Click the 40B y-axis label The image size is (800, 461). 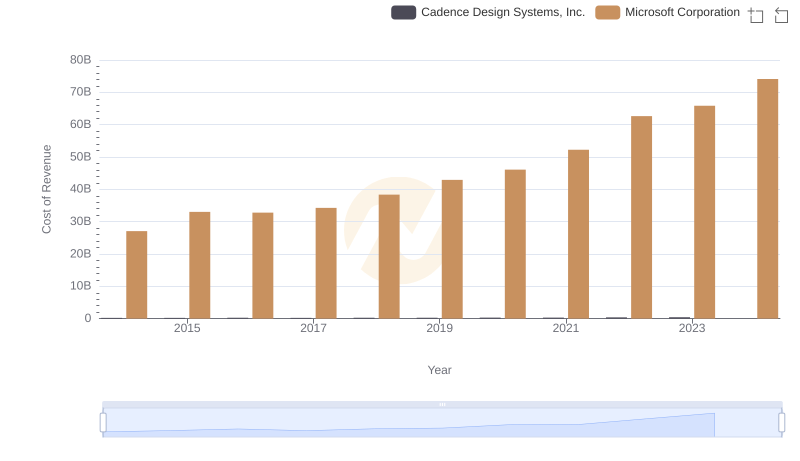tap(81, 189)
